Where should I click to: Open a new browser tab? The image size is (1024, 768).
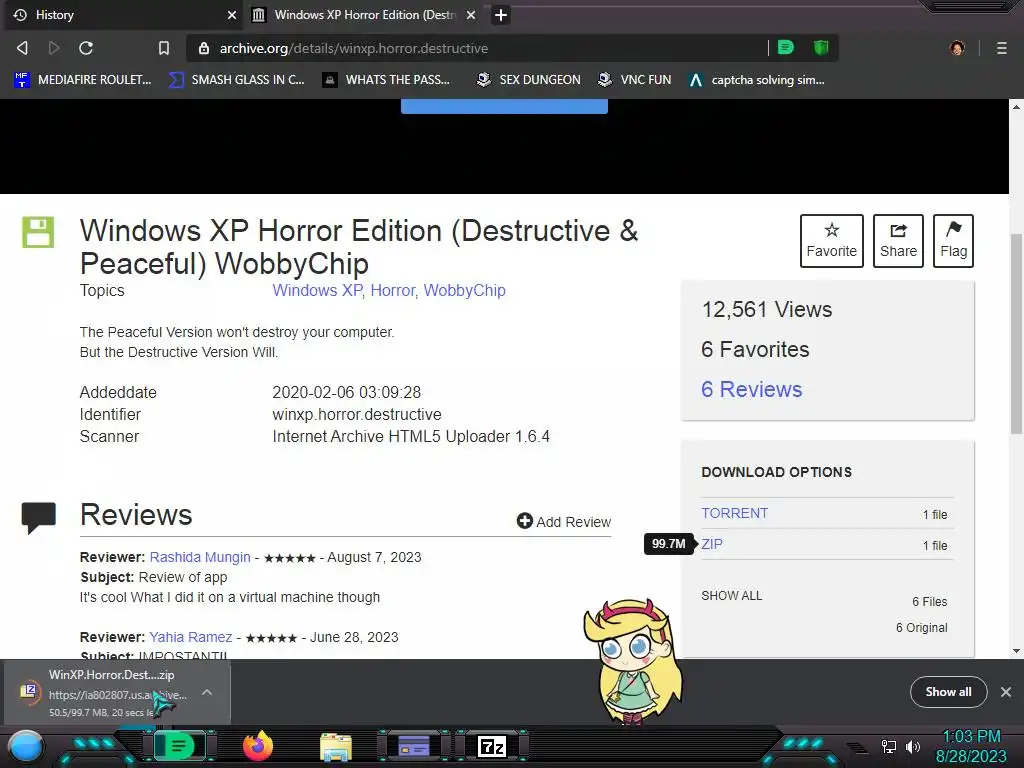pos(501,15)
